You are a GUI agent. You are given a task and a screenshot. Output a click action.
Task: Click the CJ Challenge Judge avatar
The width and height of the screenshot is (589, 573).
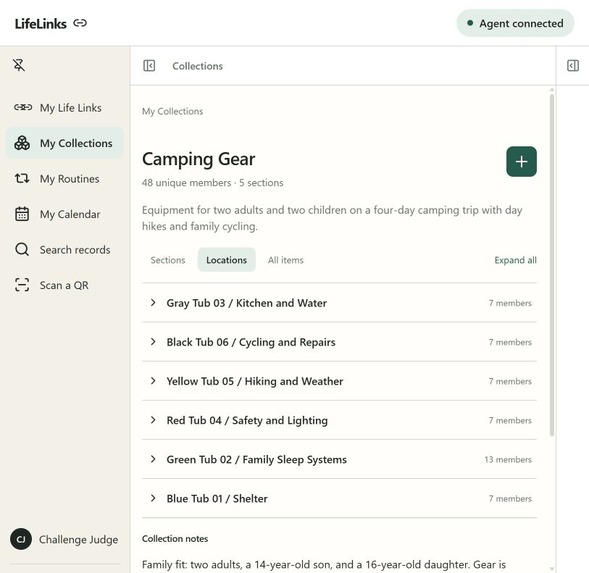coord(21,539)
